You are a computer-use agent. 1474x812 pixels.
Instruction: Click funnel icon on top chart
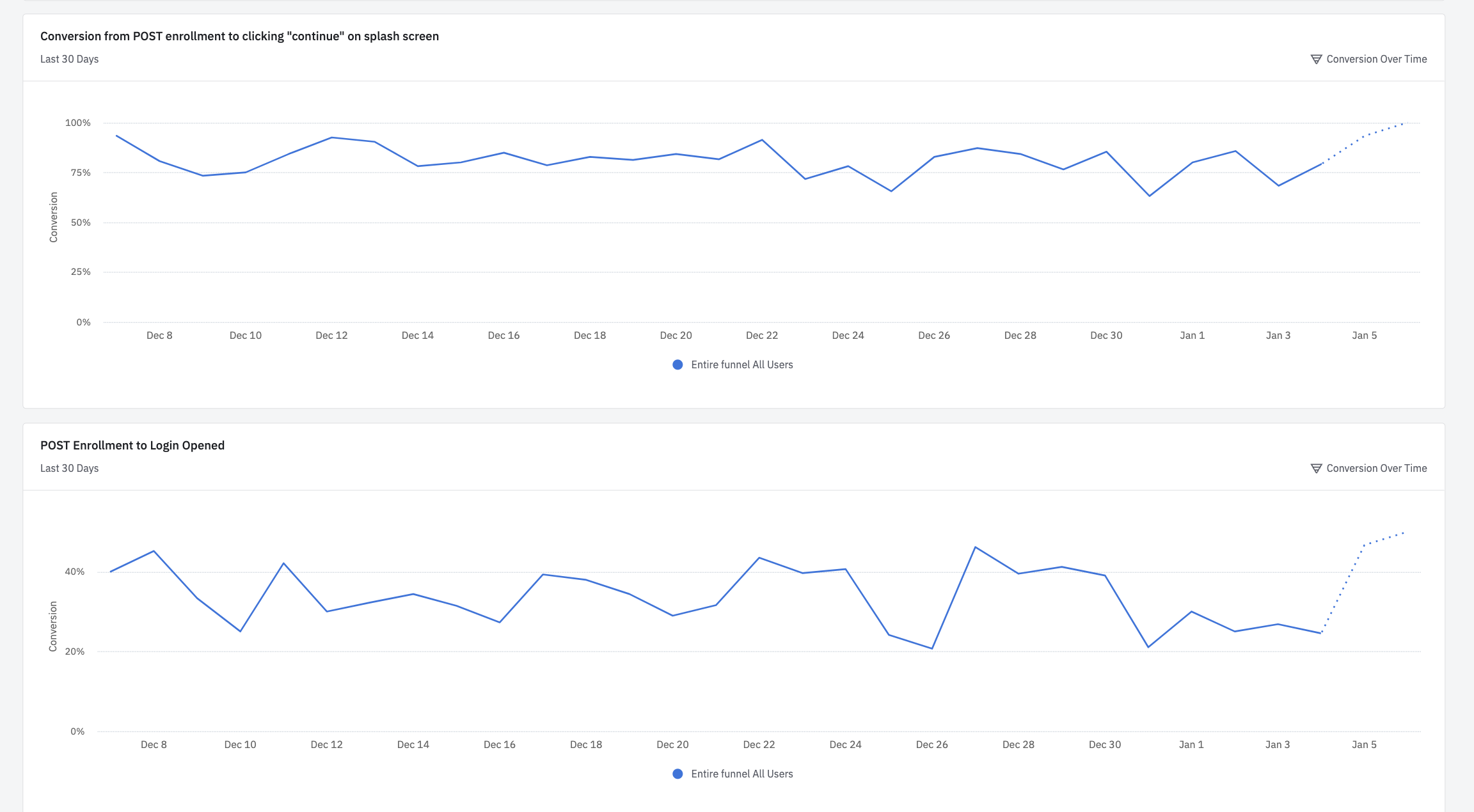pos(1316,59)
